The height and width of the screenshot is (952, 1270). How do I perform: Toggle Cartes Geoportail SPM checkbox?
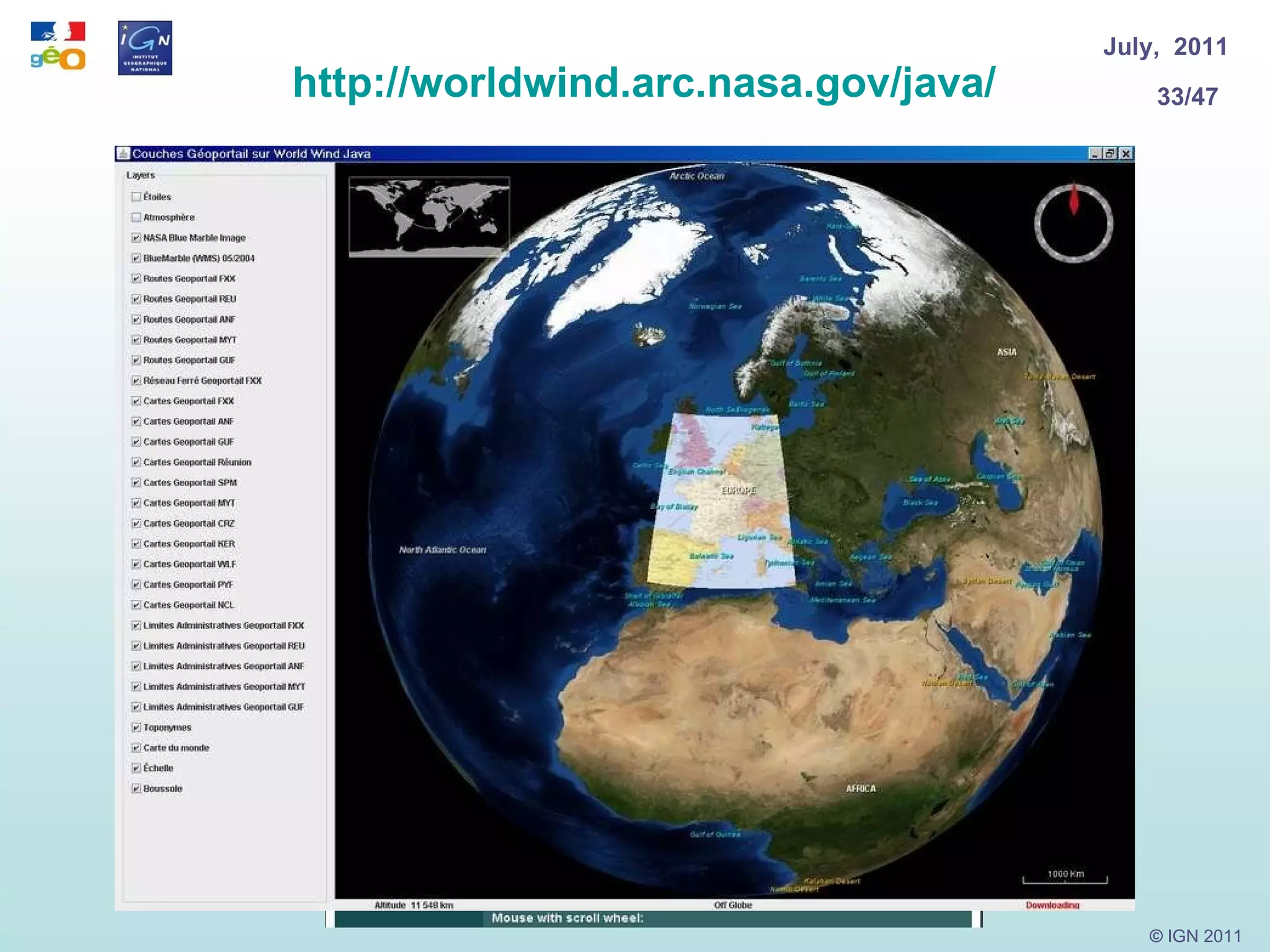pos(136,482)
